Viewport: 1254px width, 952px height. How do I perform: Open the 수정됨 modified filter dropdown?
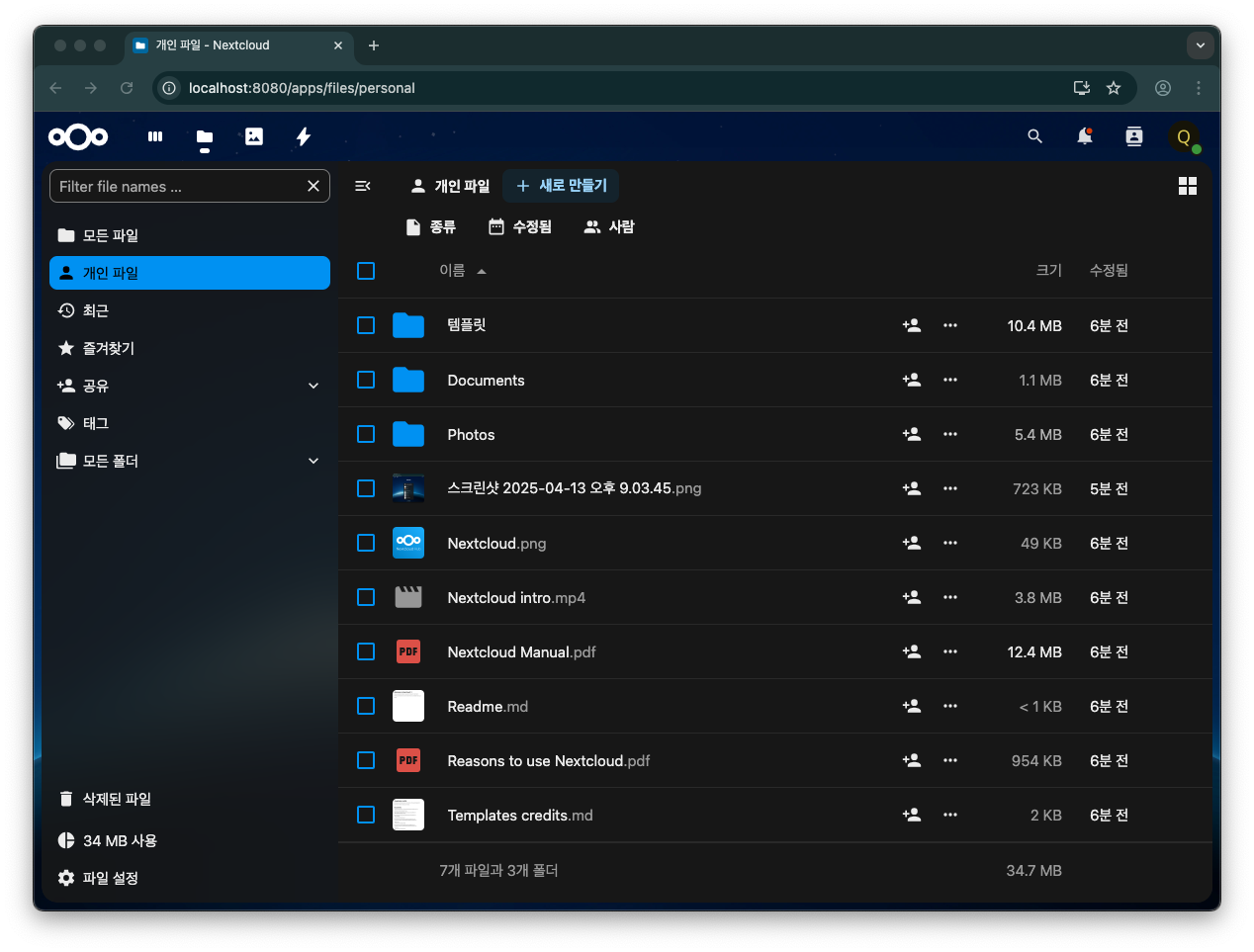[x=520, y=227]
